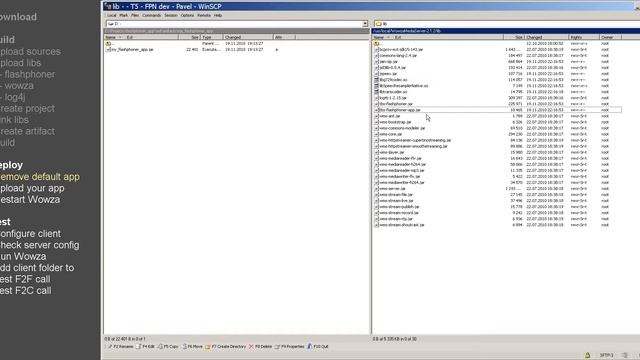This screenshot has width=640, height=360.
Task: Click the wms-stream-live.jar file icon
Action: click(376, 200)
